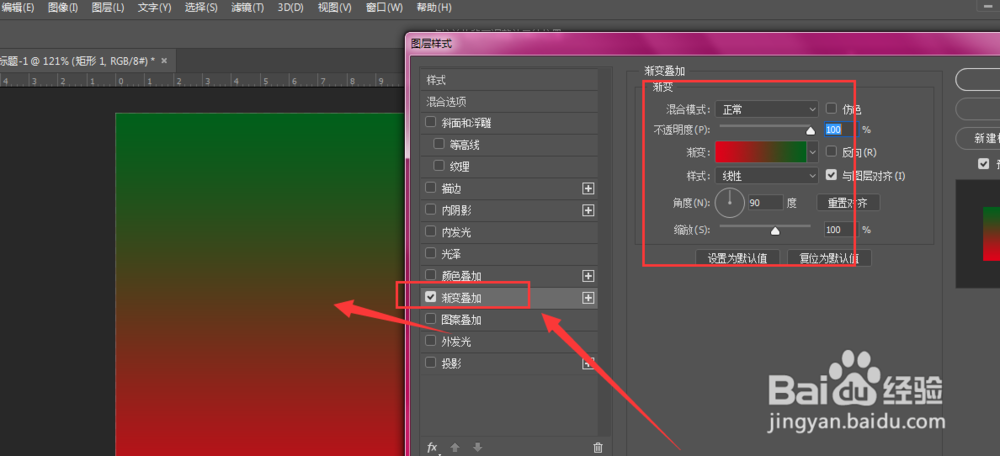The height and width of the screenshot is (456, 1000).
Task: Toggle the 反向 reverse checkbox
Action: click(831, 152)
